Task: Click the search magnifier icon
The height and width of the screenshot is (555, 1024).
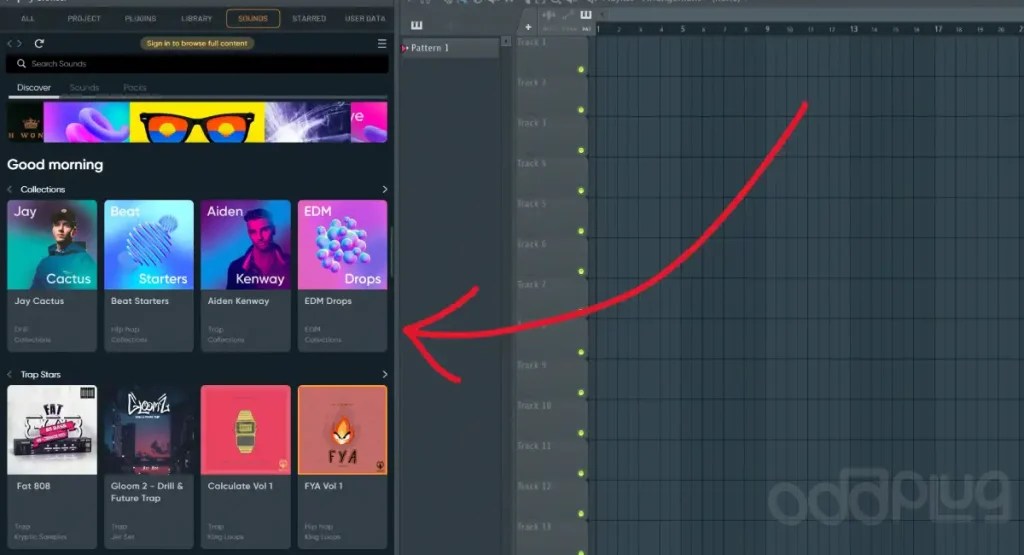Action: pyautogui.click(x=21, y=63)
